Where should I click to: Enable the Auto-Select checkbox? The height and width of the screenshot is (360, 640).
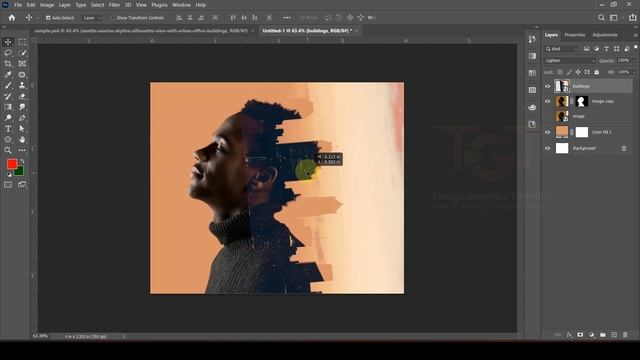pos(48,18)
